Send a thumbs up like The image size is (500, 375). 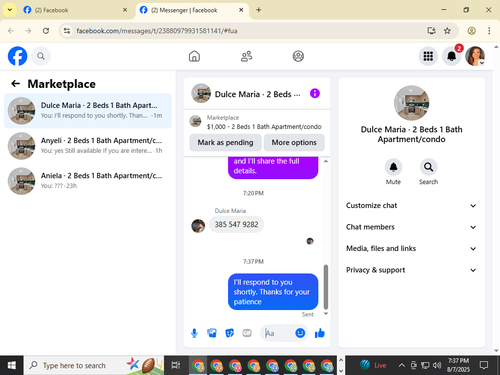320,333
